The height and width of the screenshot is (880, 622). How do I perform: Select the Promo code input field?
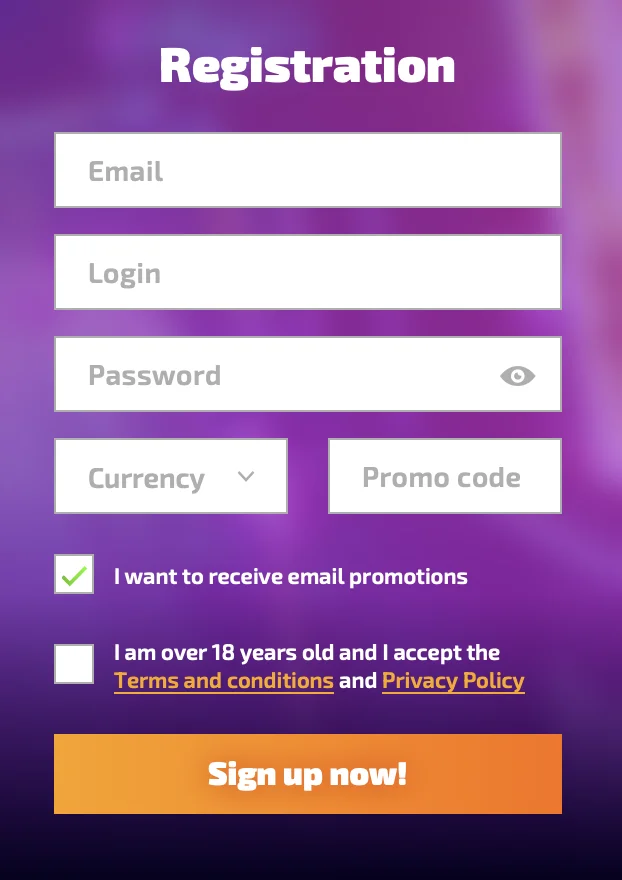445,476
